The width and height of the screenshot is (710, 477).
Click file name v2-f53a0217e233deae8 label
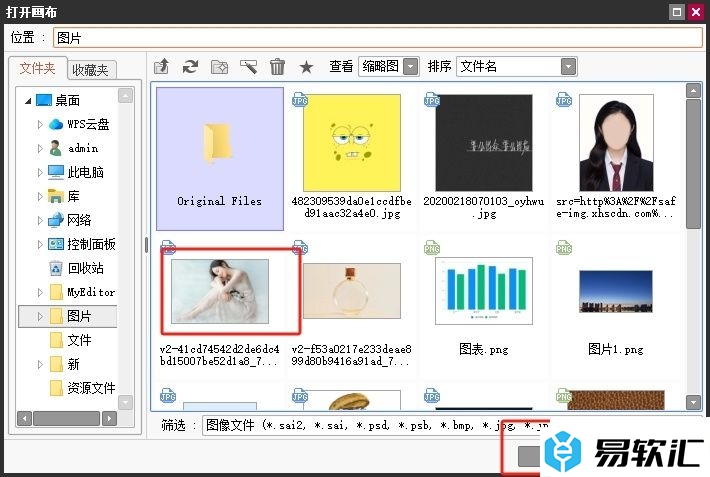351,355
